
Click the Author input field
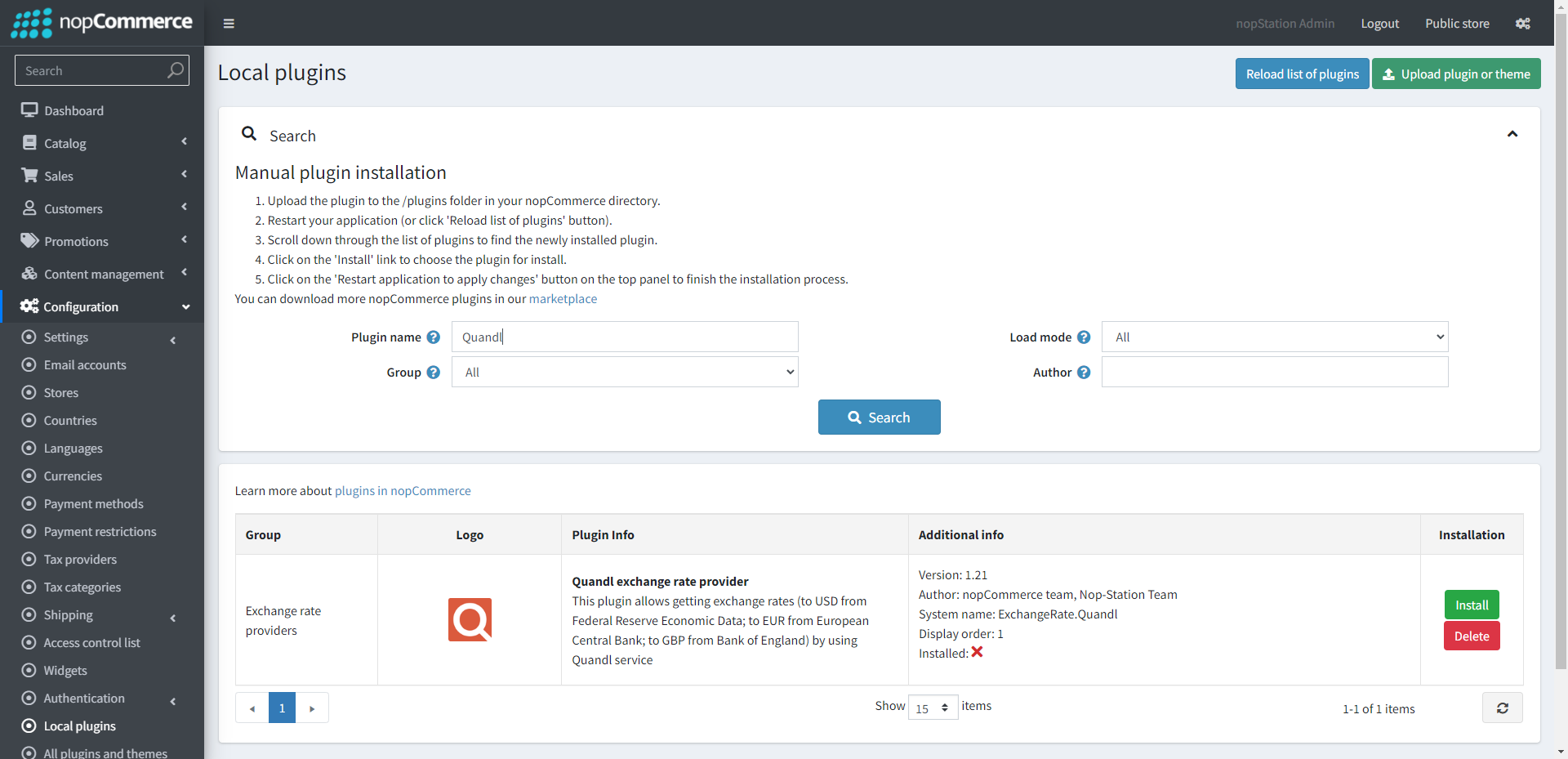coord(1275,372)
